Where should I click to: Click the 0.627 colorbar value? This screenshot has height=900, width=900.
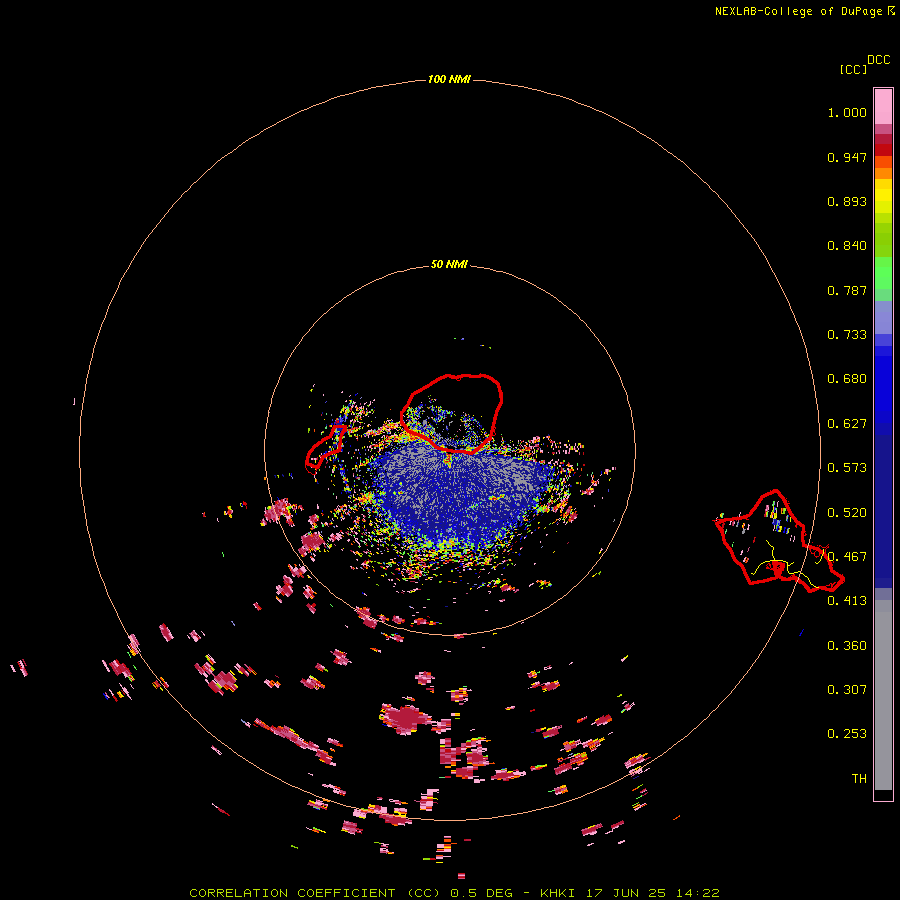tap(847, 424)
